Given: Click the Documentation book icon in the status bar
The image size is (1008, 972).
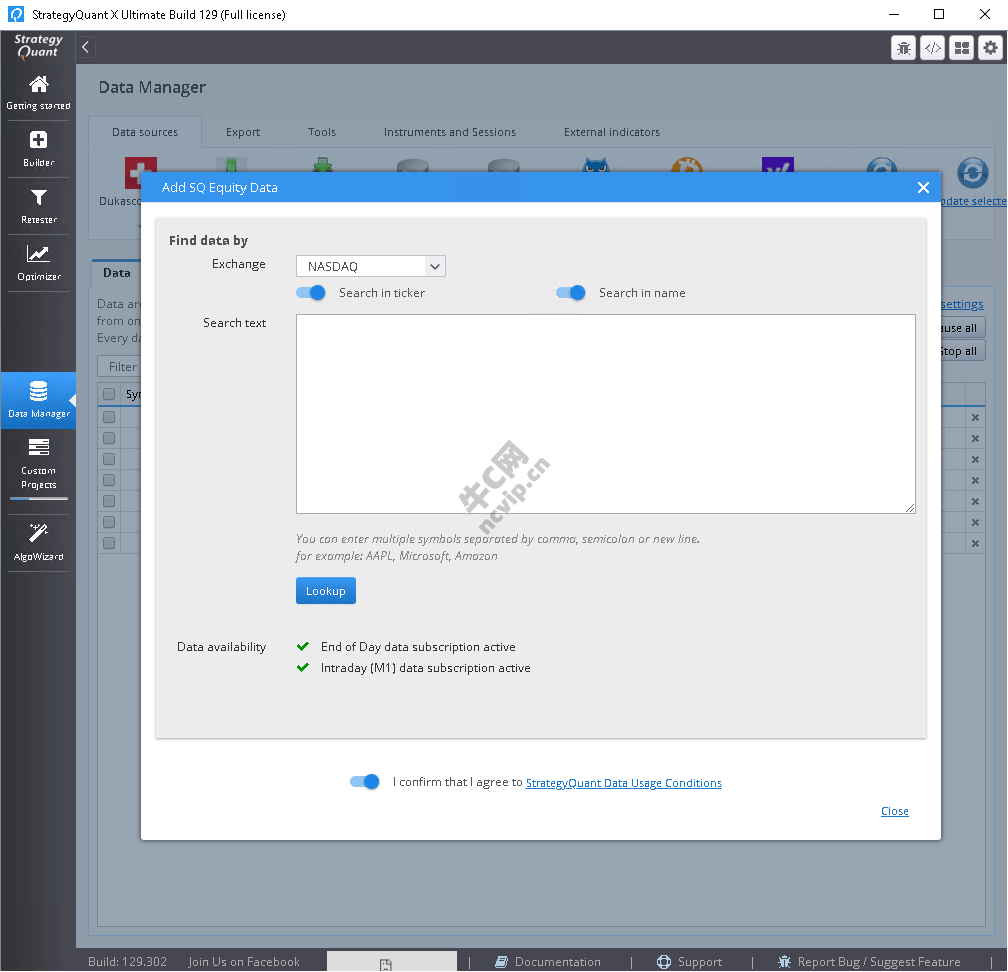Looking at the screenshot, I should (501, 962).
